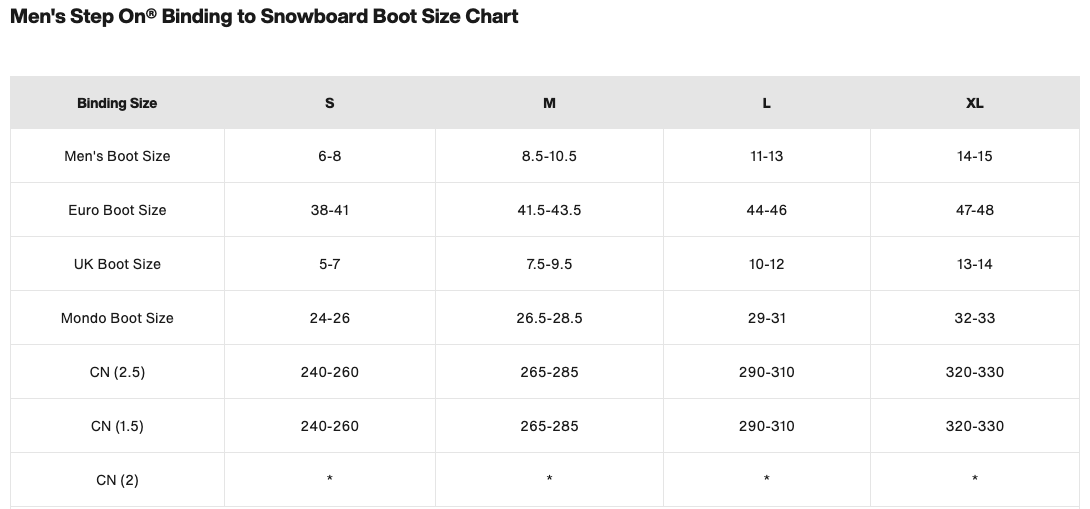The height and width of the screenshot is (509, 1090).
Task: Click the 26.5-28.5 Mondo size cell
Action: (x=549, y=318)
